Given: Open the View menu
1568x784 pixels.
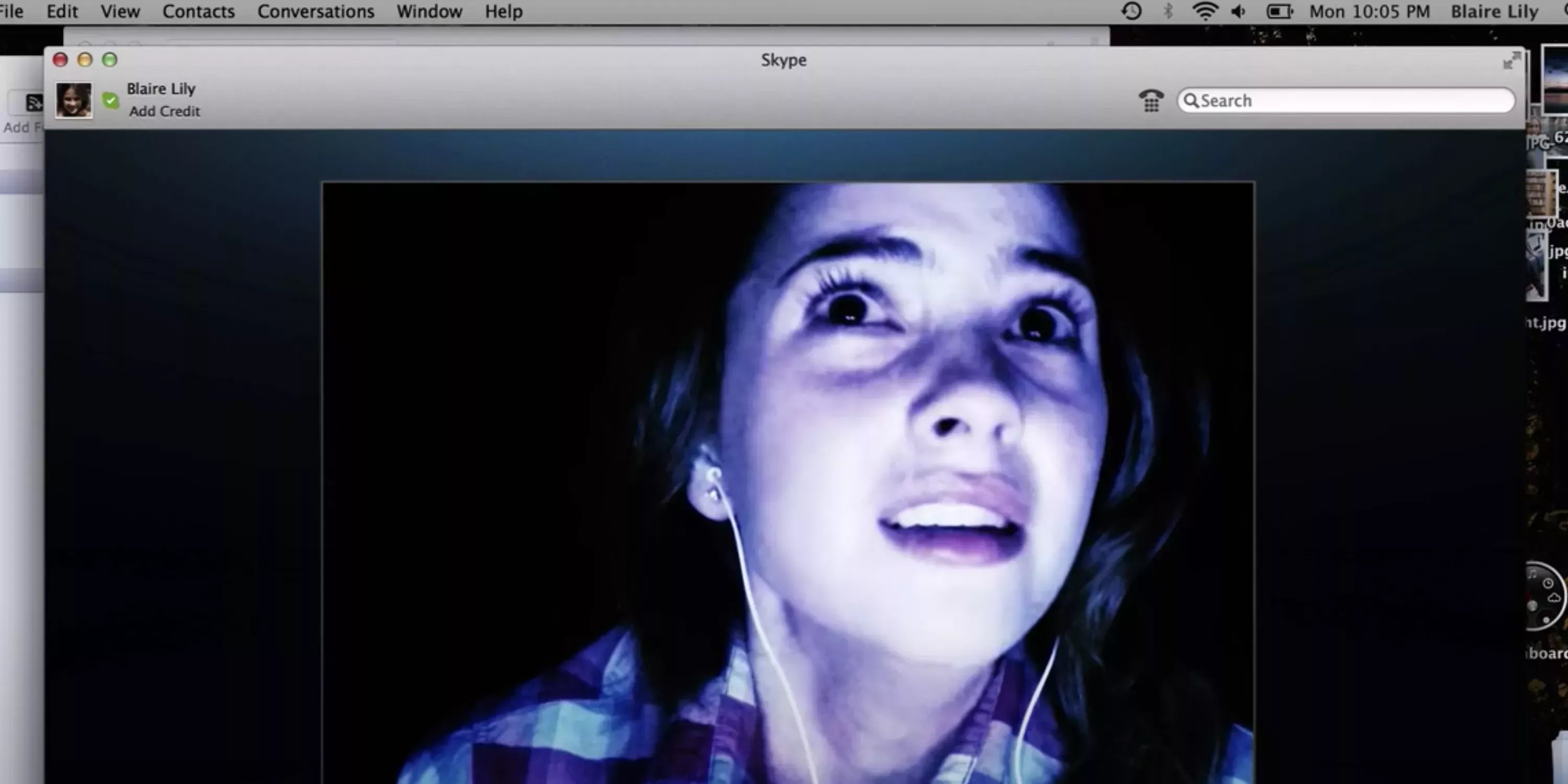Looking at the screenshot, I should [x=120, y=11].
